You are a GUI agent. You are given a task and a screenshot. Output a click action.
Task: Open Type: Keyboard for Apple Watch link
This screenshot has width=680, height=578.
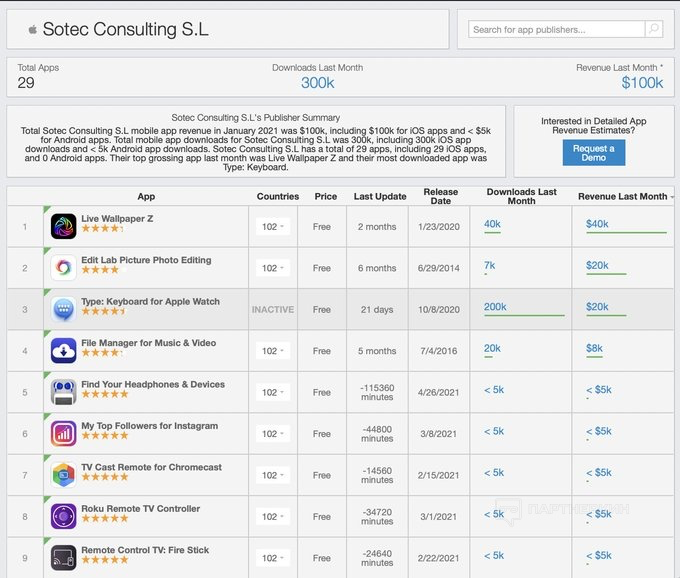pos(150,301)
